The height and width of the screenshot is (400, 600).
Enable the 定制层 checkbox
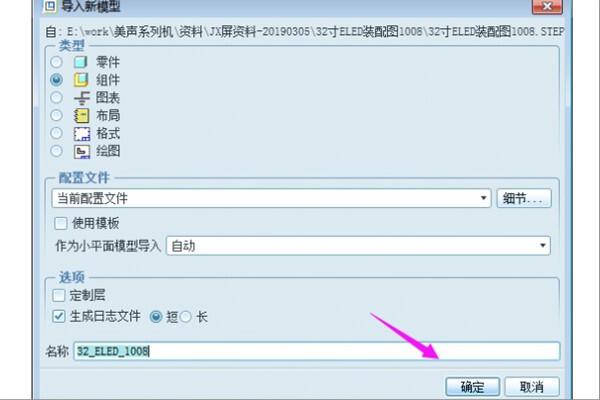(59, 295)
